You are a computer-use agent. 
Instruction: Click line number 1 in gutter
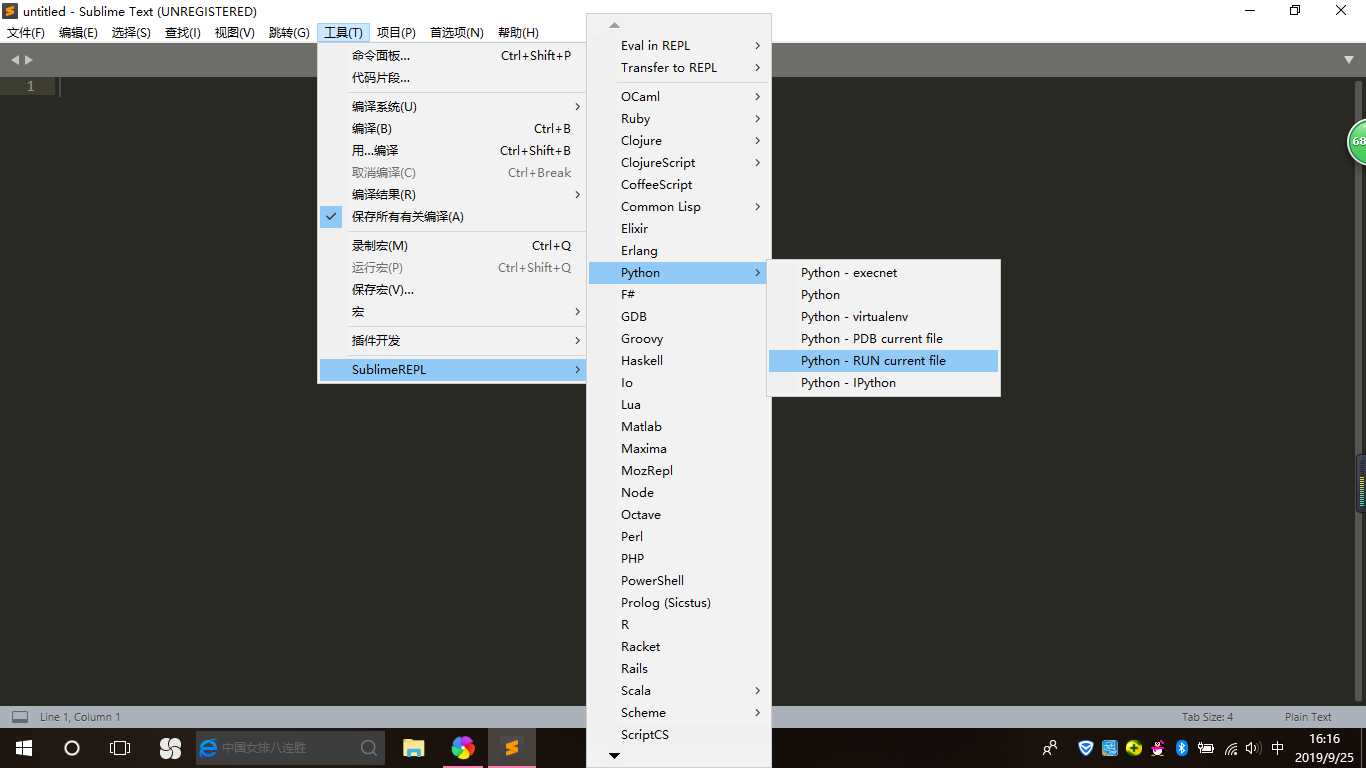coord(30,87)
